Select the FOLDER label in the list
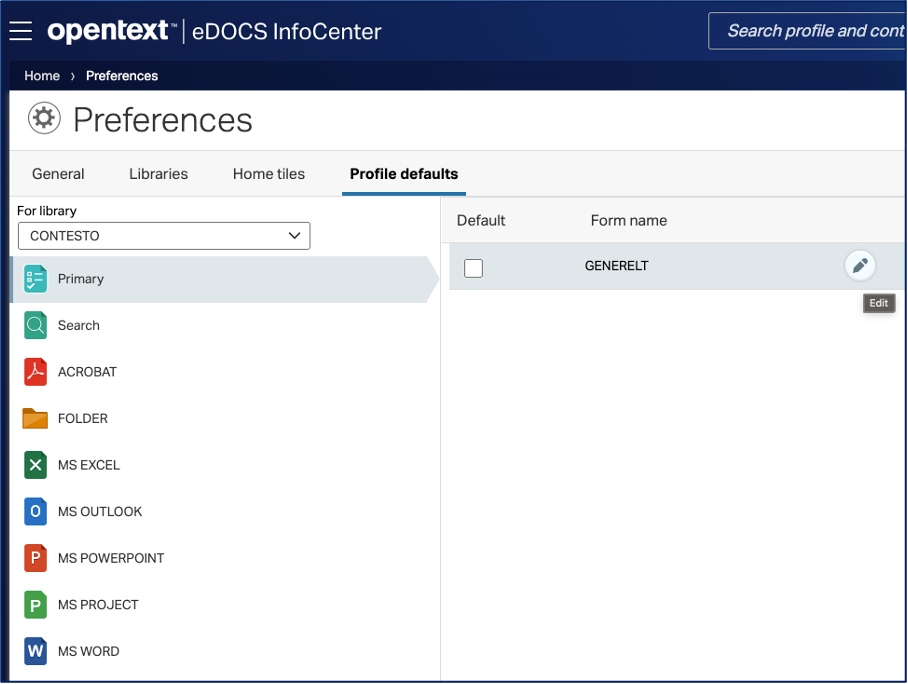The image size is (908, 684). click(83, 418)
